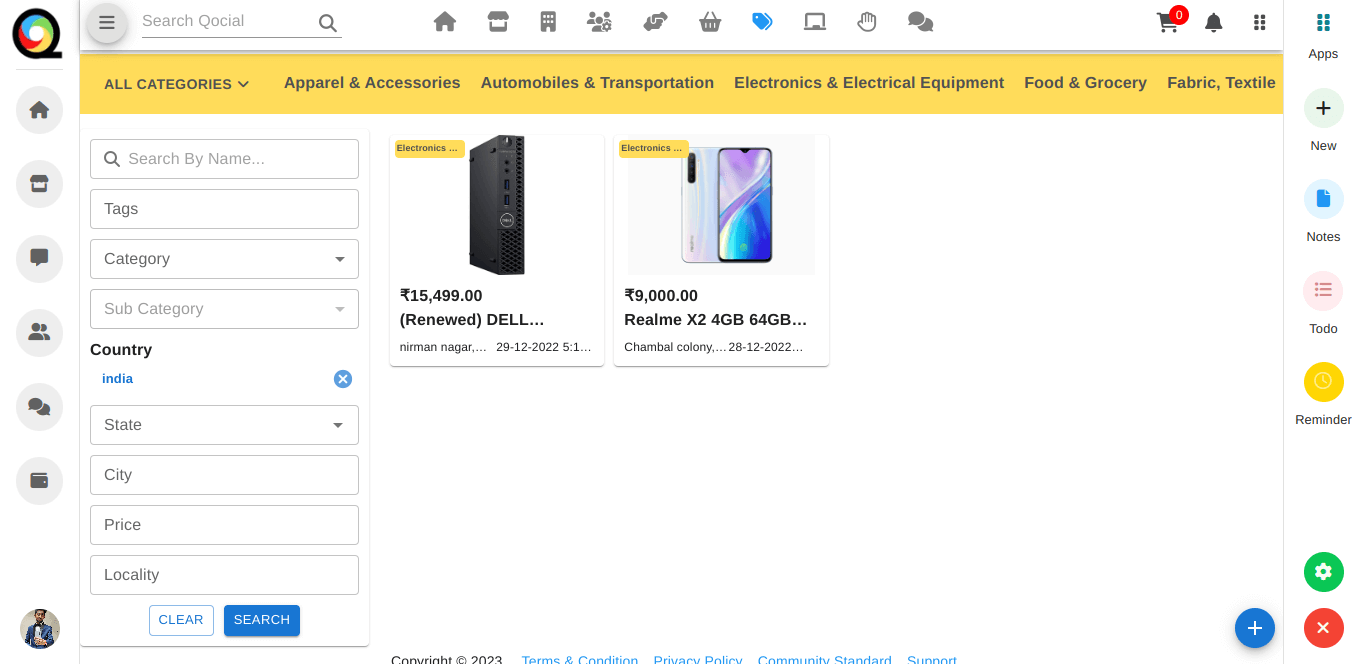This screenshot has height=664, width=1360.
Task: Open the raised hand icon in top navigation
Action: coord(867,21)
